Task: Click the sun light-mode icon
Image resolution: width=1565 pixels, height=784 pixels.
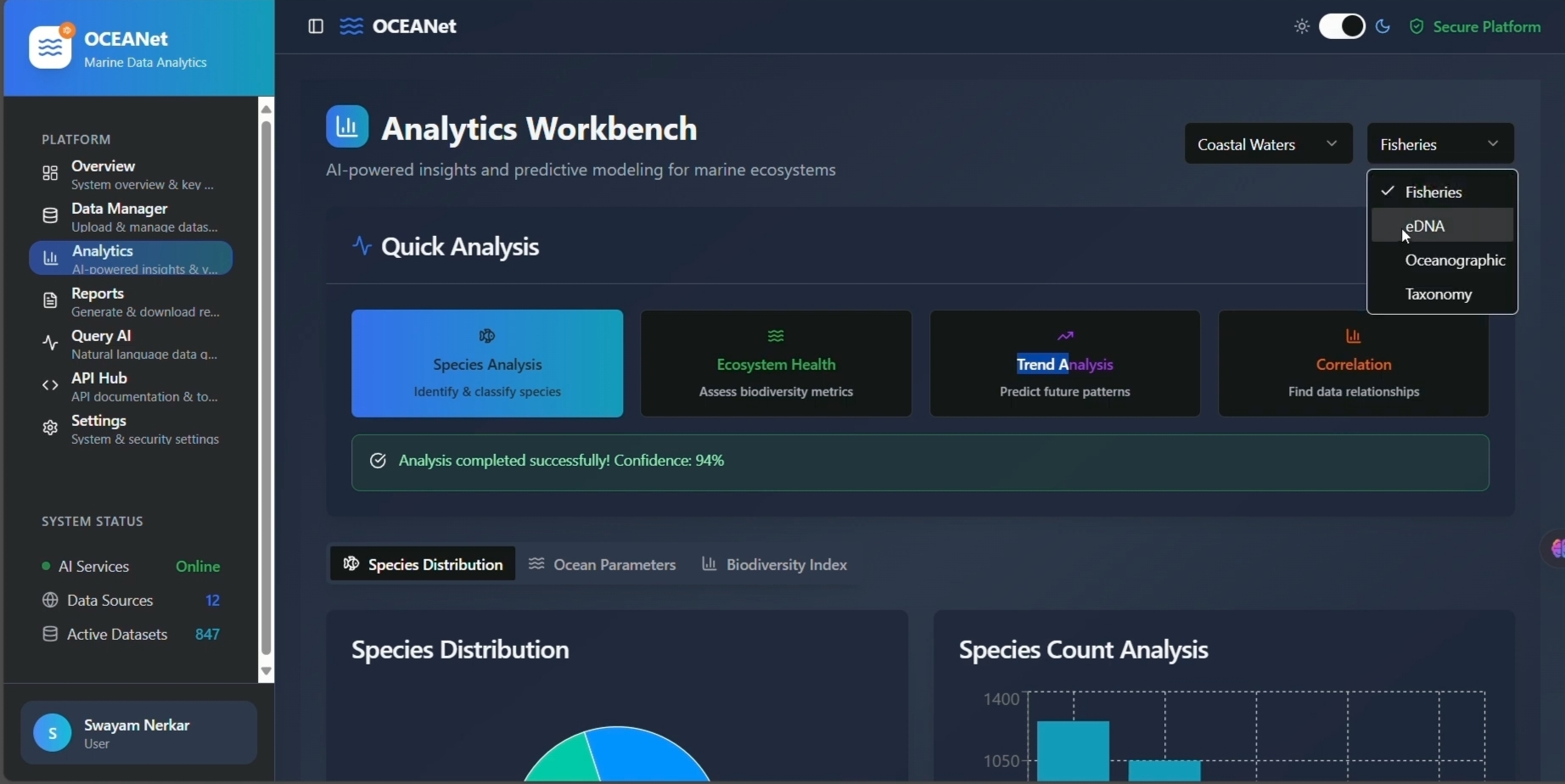Action: [1302, 26]
